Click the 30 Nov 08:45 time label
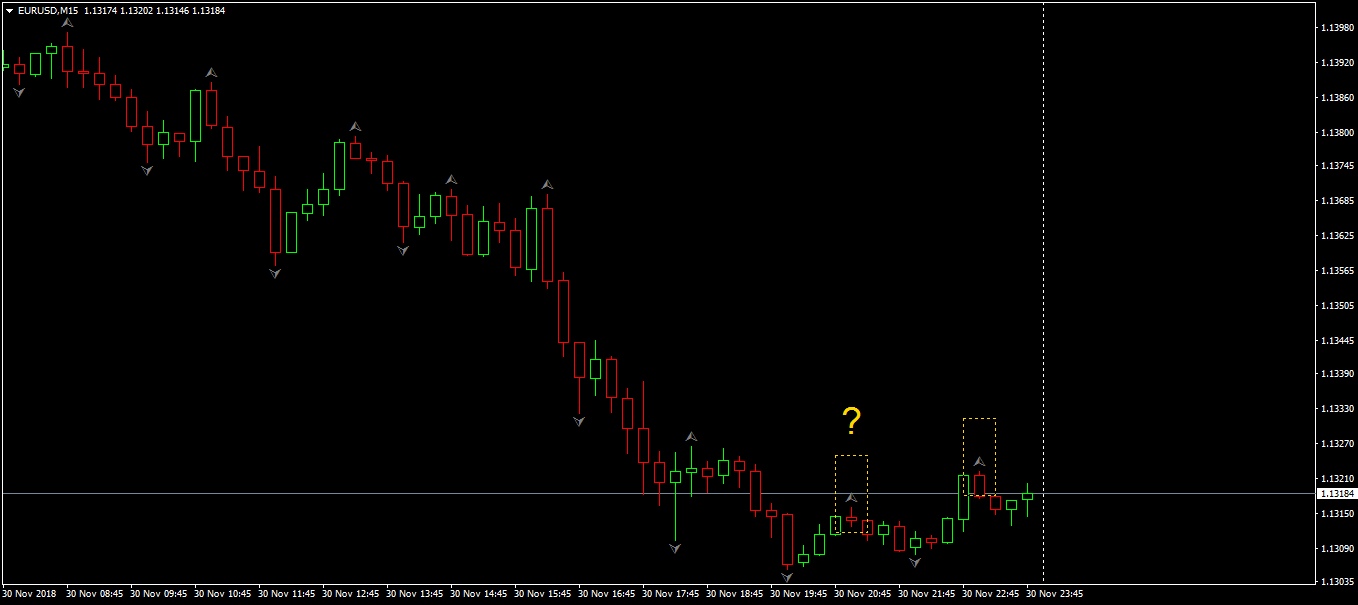The height and width of the screenshot is (605, 1358). click(x=95, y=593)
